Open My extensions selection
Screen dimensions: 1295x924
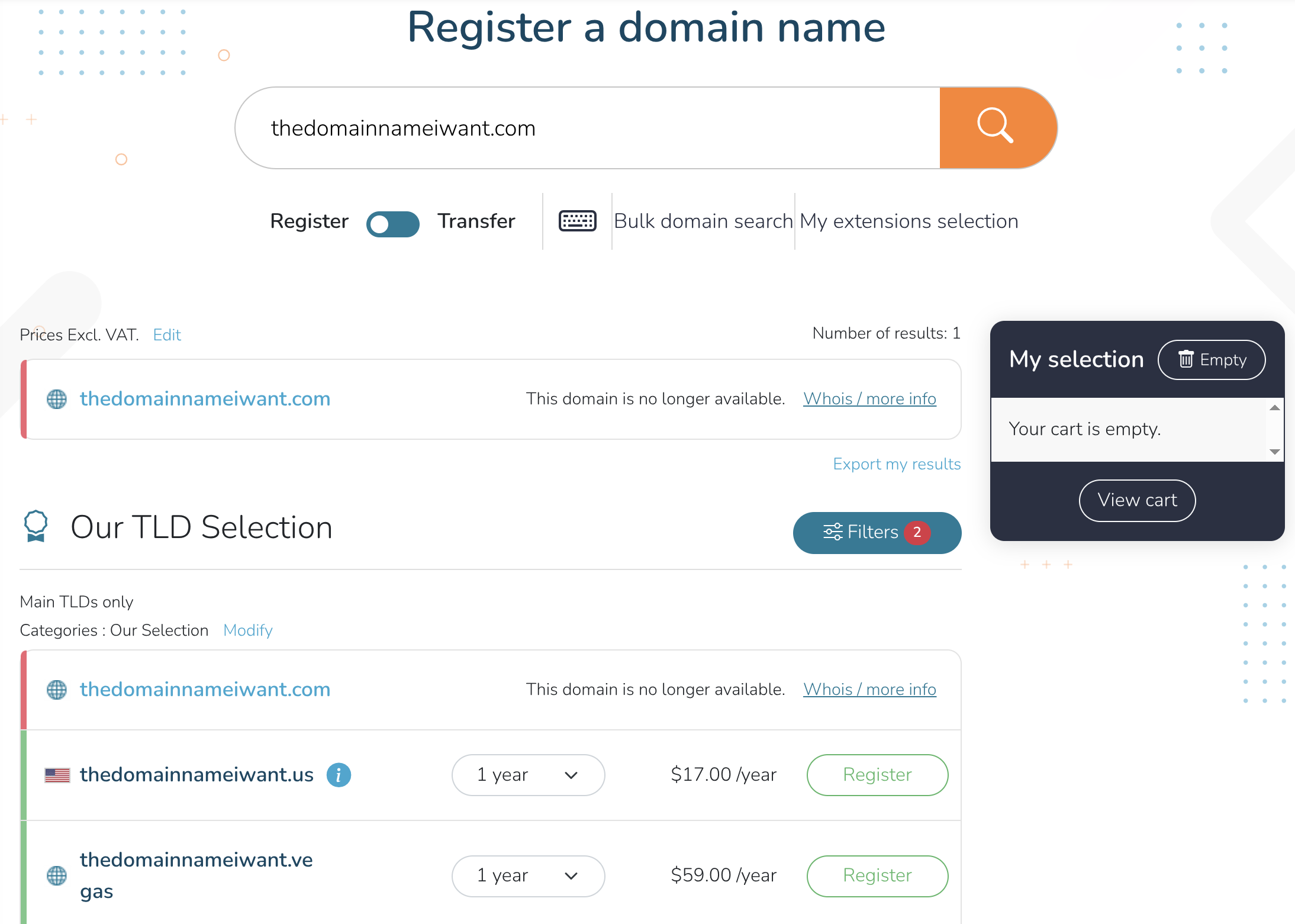909,221
